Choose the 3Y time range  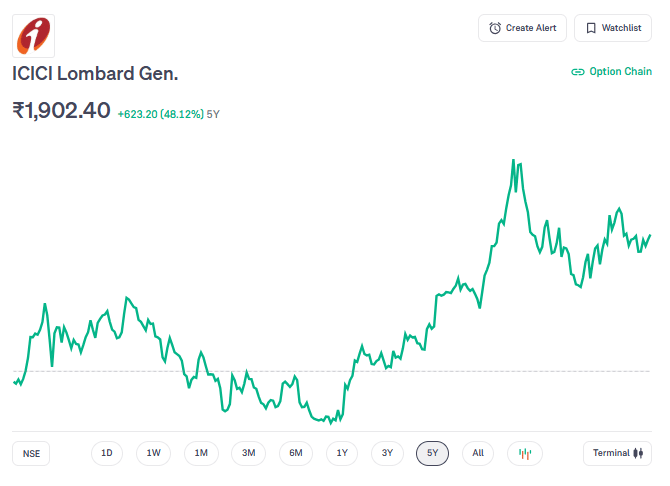point(387,453)
